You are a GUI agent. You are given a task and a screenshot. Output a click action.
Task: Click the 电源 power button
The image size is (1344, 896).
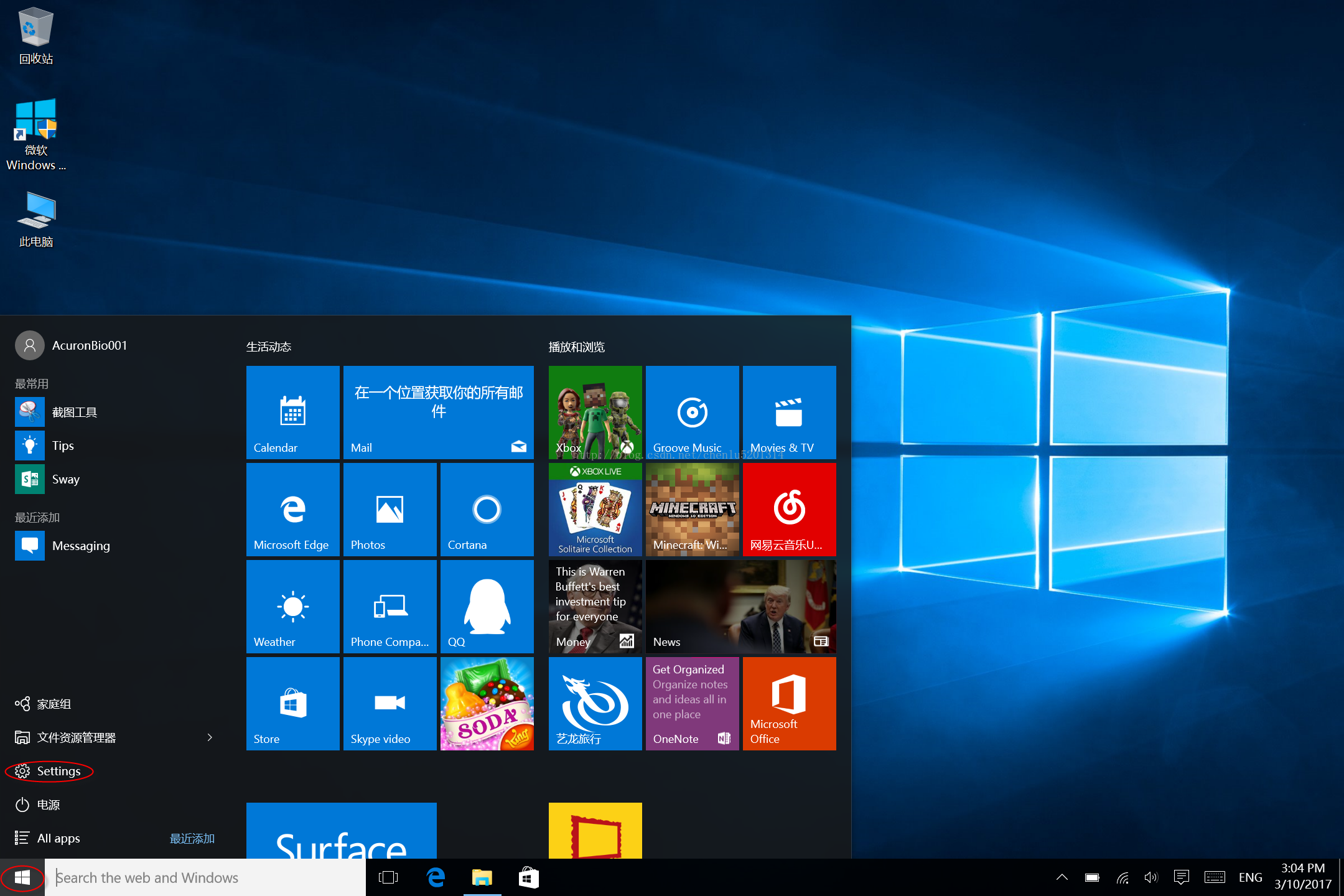click(x=37, y=805)
